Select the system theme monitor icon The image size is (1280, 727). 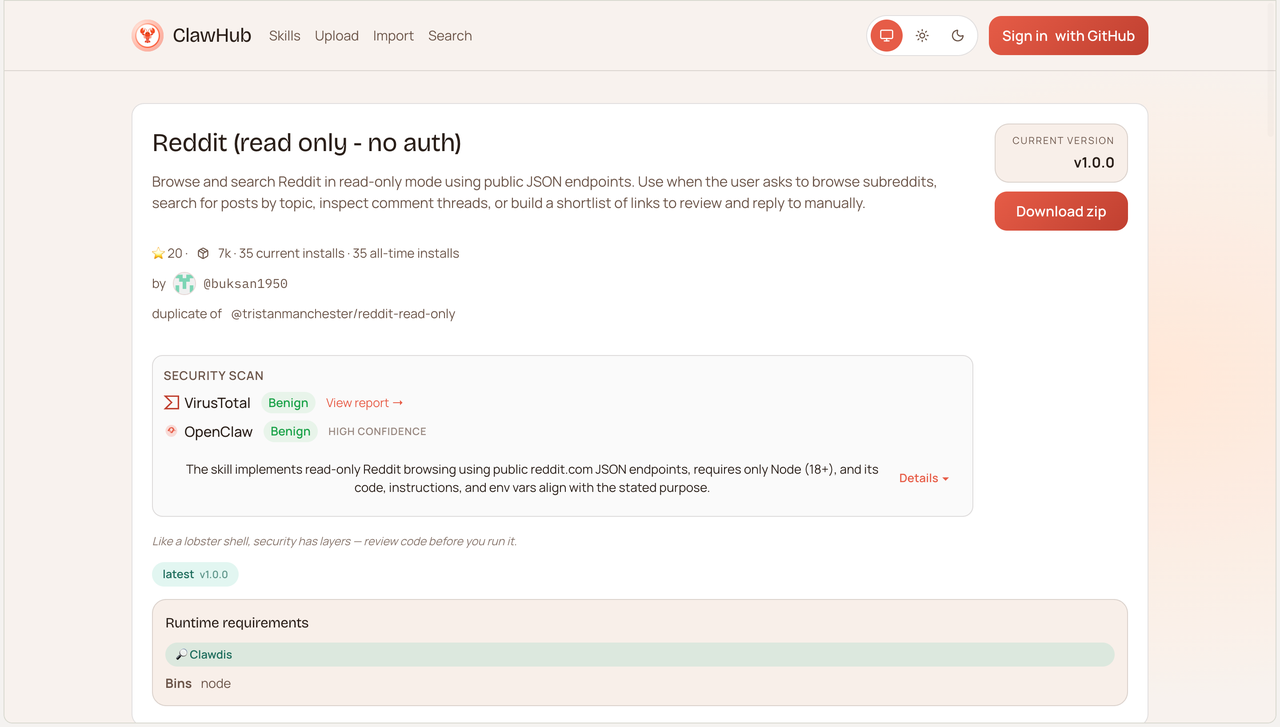886,36
